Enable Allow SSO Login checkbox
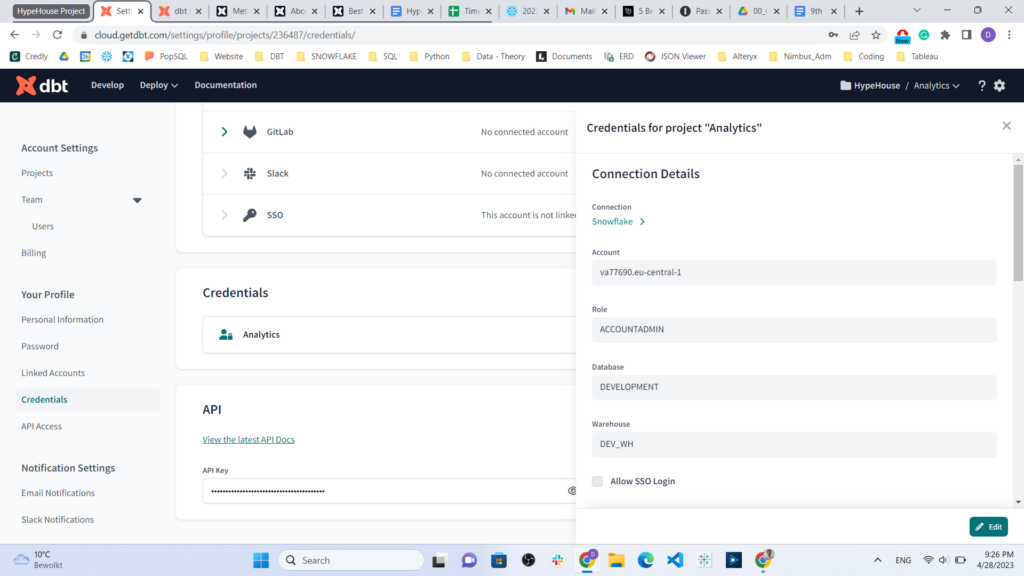This screenshot has width=1024, height=576. click(x=598, y=481)
